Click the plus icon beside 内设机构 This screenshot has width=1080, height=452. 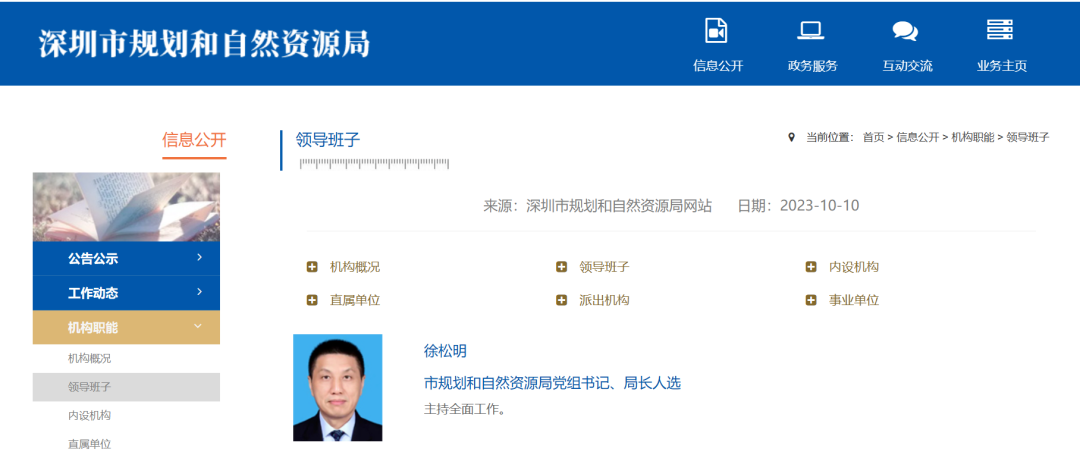811,267
